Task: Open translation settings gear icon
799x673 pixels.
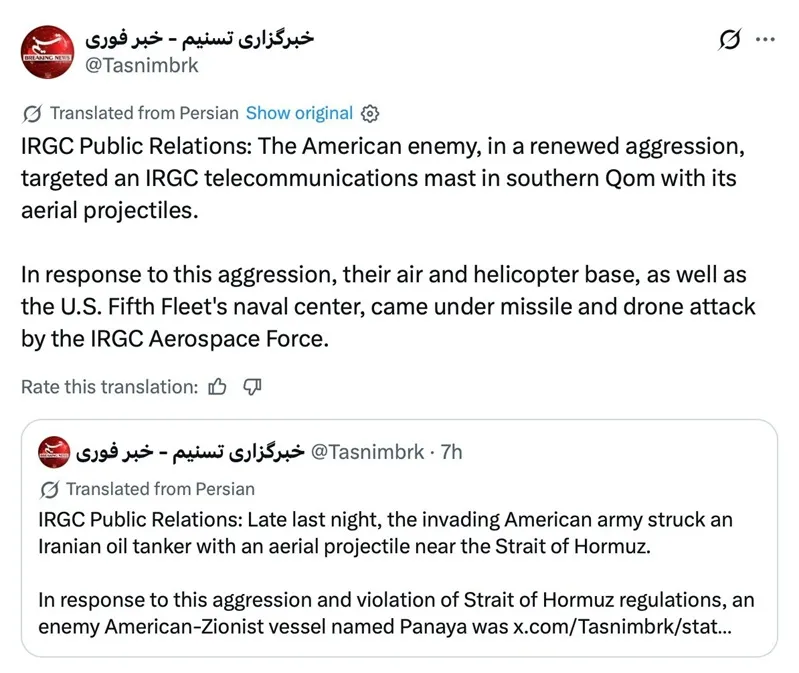Action: [x=370, y=114]
